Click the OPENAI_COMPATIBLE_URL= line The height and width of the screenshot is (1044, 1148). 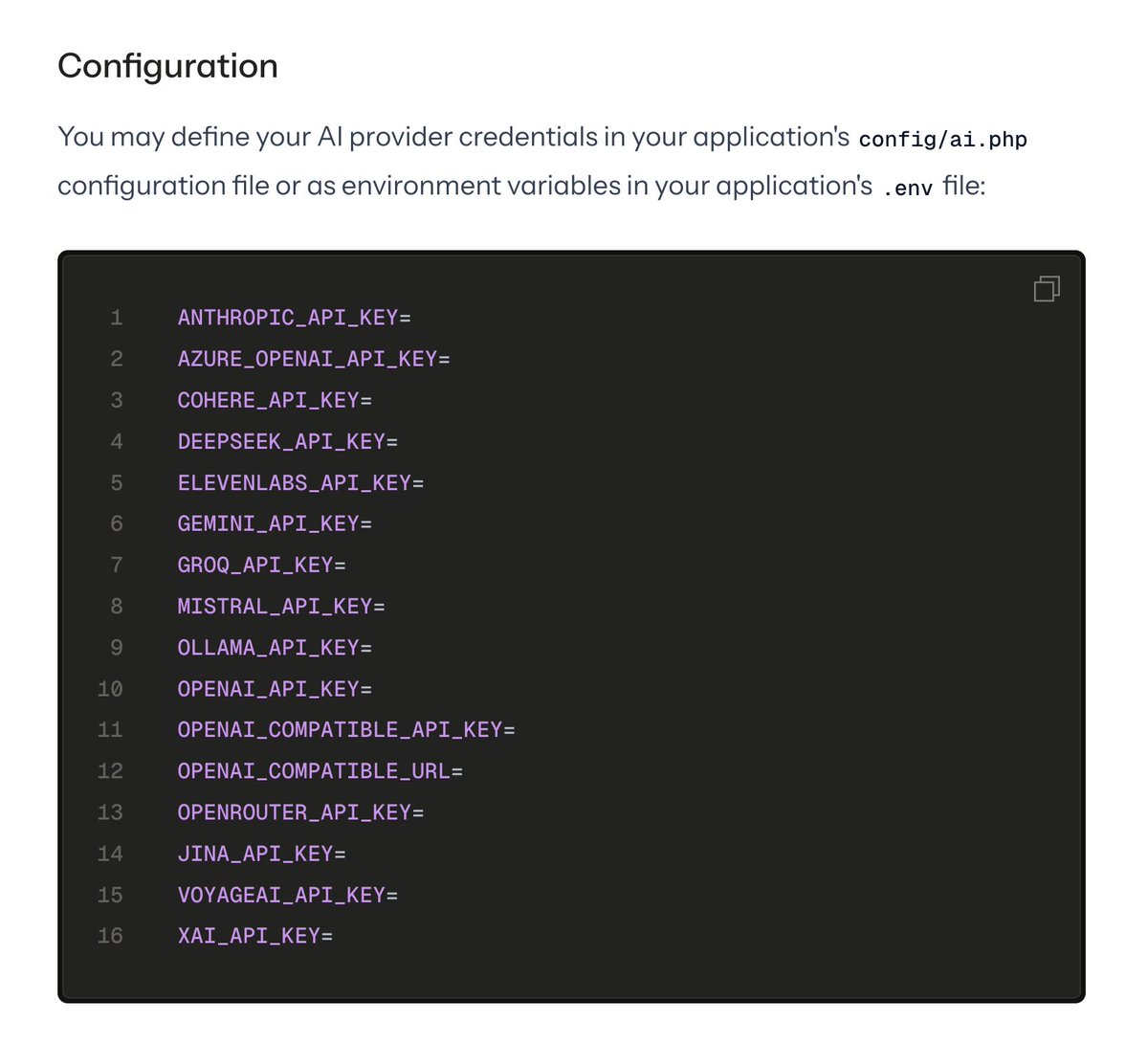[x=320, y=770]
